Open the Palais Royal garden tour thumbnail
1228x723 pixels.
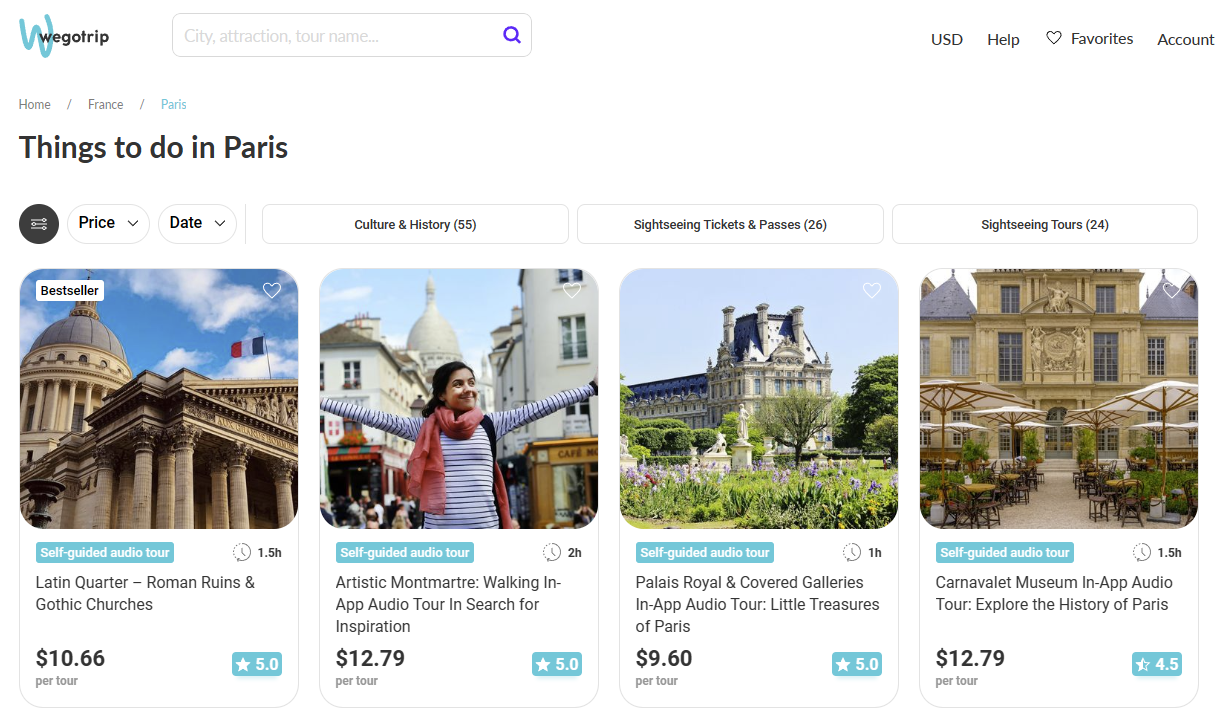pyautogui.click(x=758, y=398)
